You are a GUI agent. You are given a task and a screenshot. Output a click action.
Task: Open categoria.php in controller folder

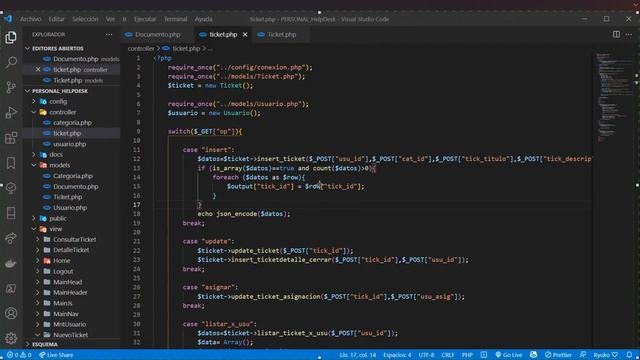pyautogui.click(x=71, y=123)
